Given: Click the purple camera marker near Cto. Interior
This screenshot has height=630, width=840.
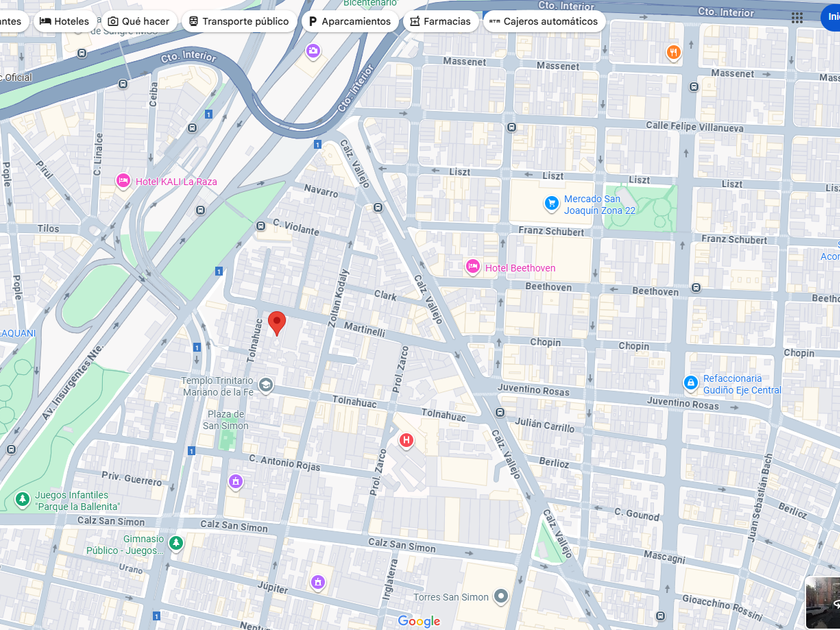Looking at the screenshot, I should [x=313, y=51].
